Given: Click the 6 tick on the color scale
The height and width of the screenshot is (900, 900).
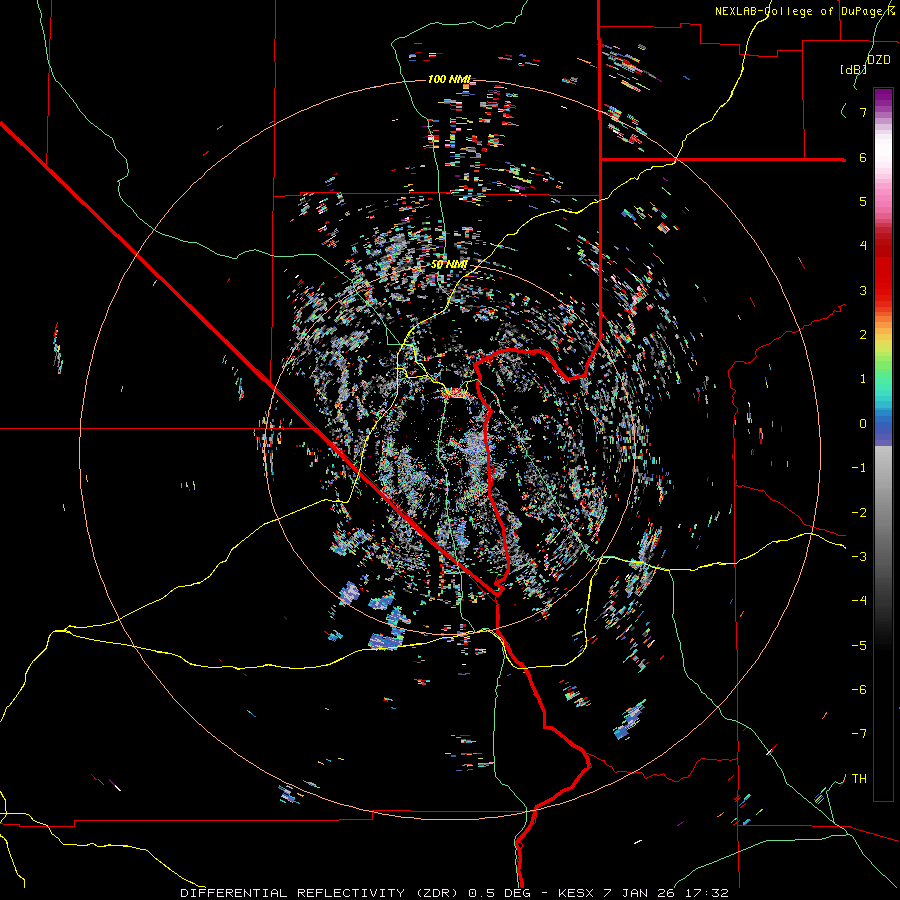Looking at the screenshot, I should pyautogui.click(x=863, y=157).
